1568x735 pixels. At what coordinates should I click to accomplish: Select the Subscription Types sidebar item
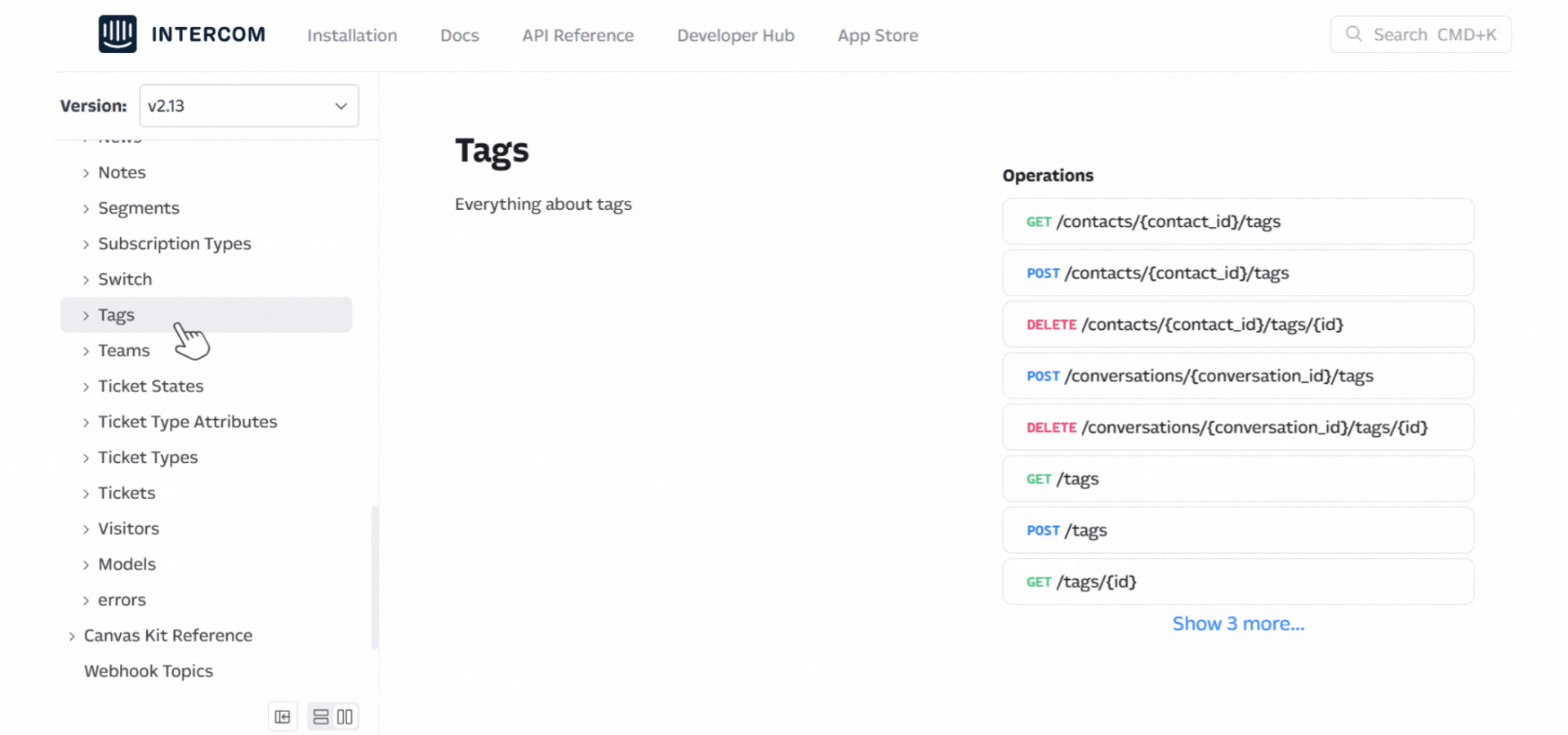[x=175, y=243]
